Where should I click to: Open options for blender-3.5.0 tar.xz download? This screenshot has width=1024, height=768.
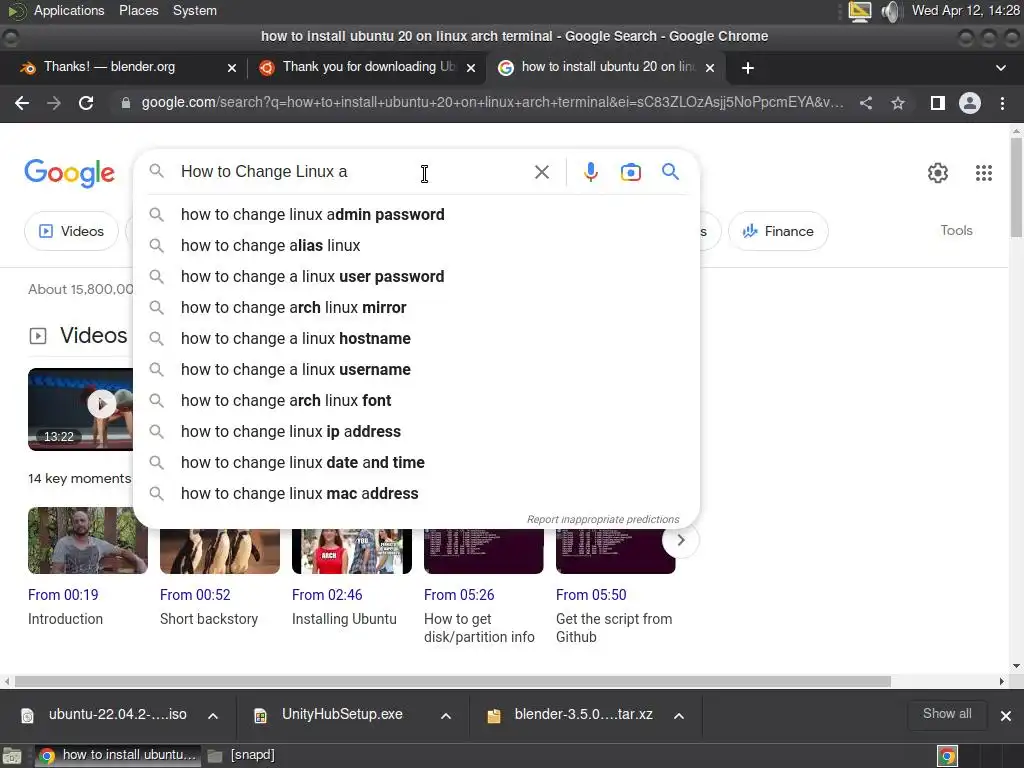[x=679, y=716]
